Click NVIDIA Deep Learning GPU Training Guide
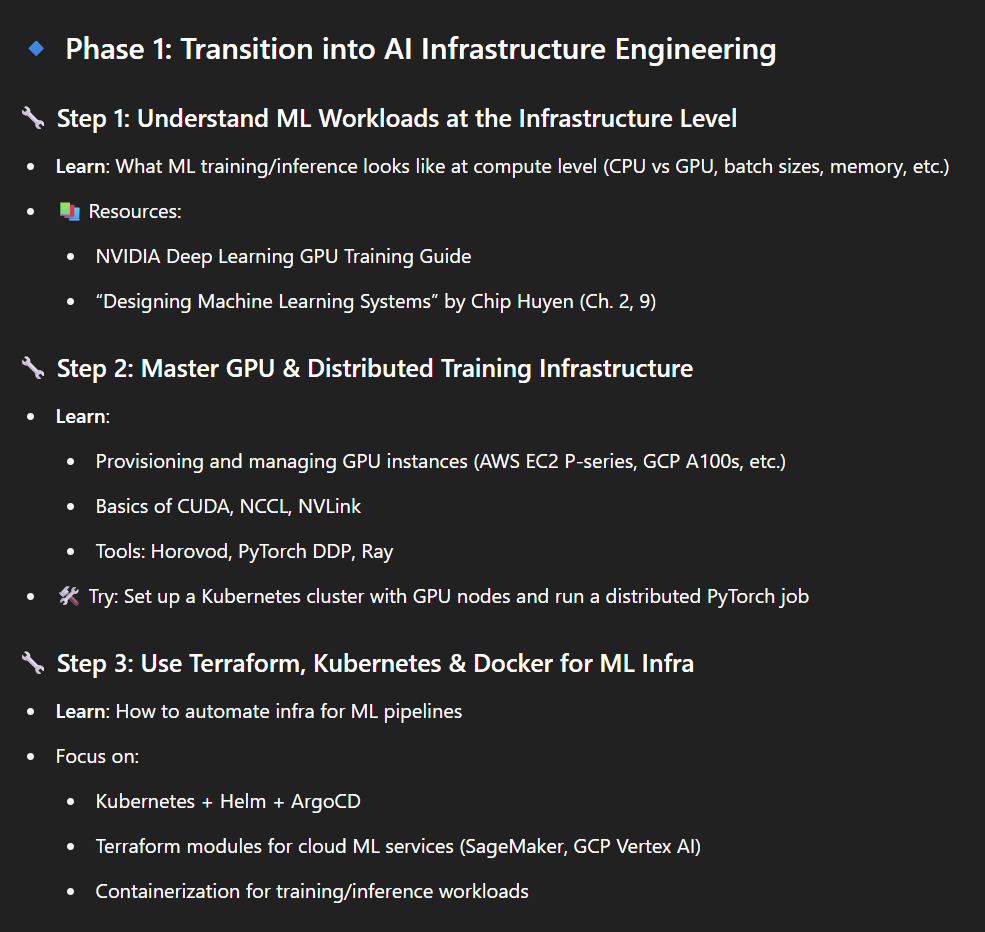Screen dimensions: 985x932 coord(283,256)
